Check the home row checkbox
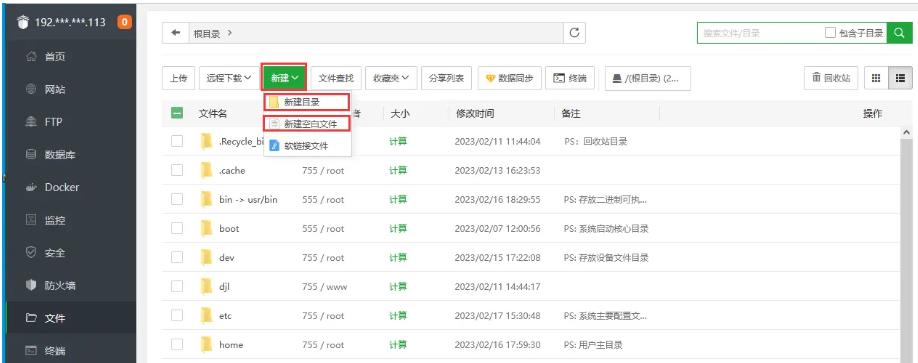 [x=177, y=344]
